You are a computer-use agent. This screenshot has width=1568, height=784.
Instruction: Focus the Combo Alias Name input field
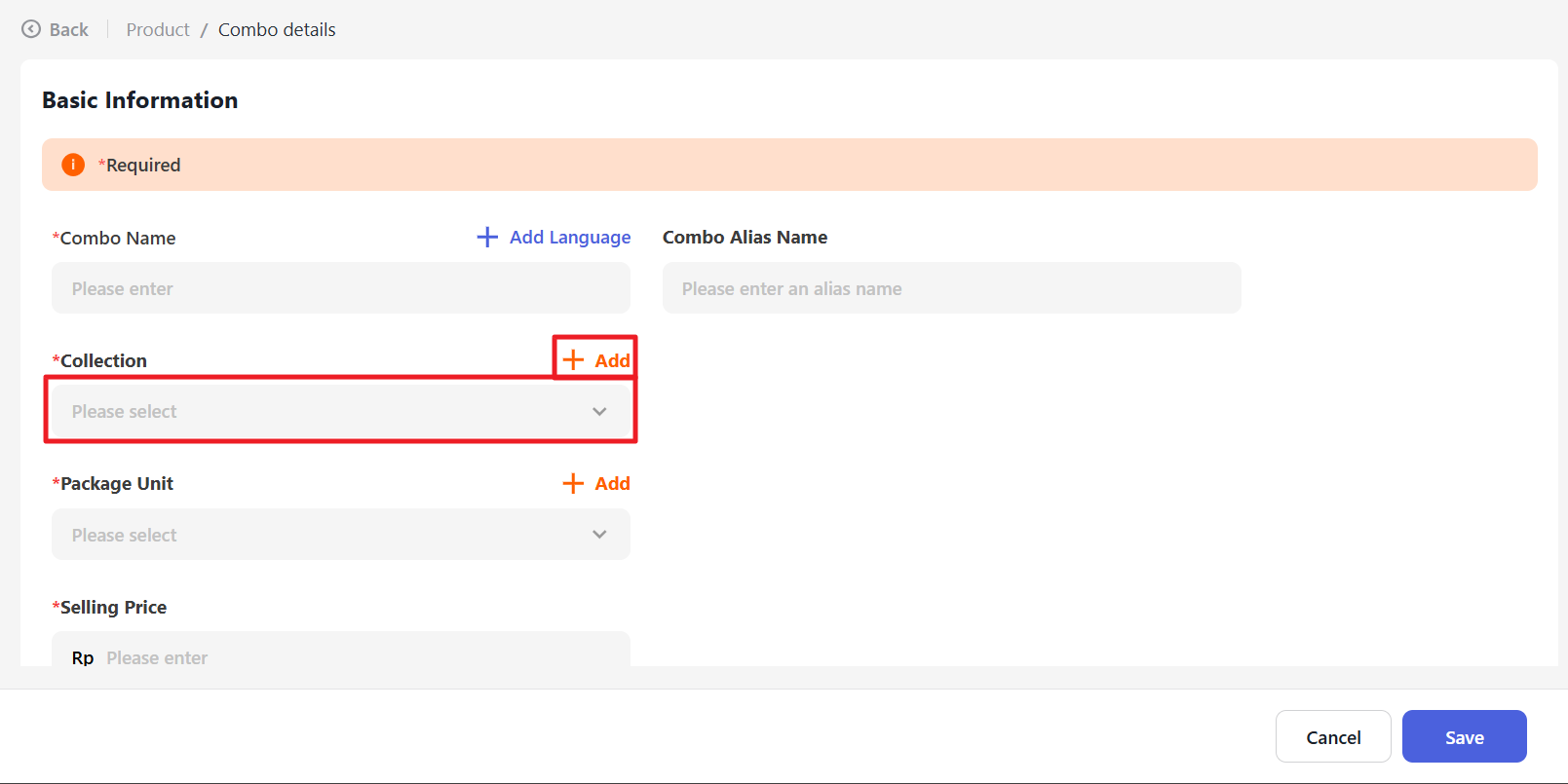point(951,288)
